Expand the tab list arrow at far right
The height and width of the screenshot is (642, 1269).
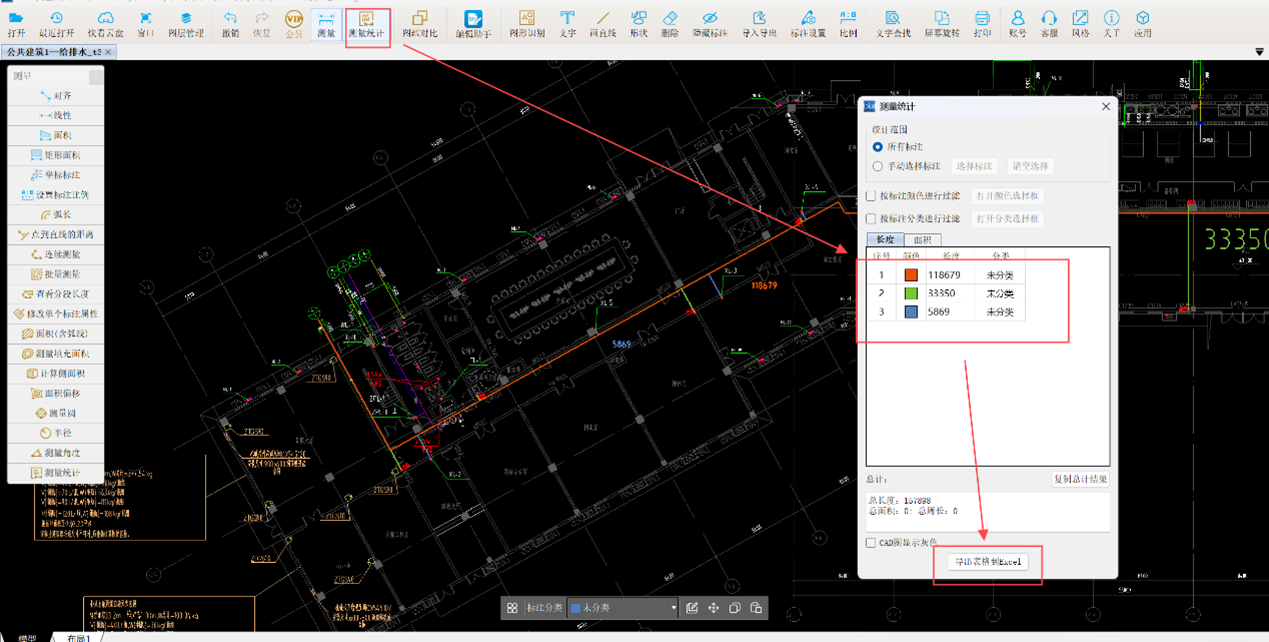point(1259,52)
